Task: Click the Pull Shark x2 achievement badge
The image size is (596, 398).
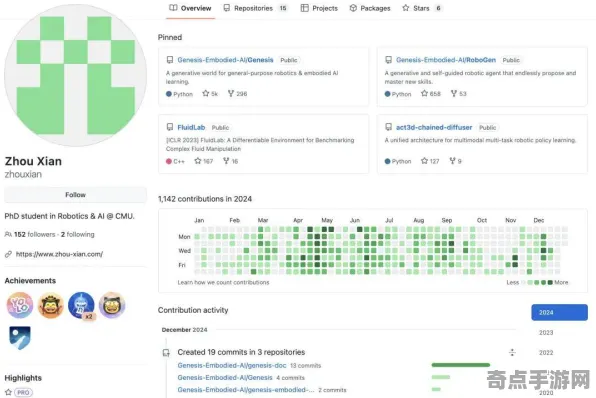Action: (x=81, y=305)
